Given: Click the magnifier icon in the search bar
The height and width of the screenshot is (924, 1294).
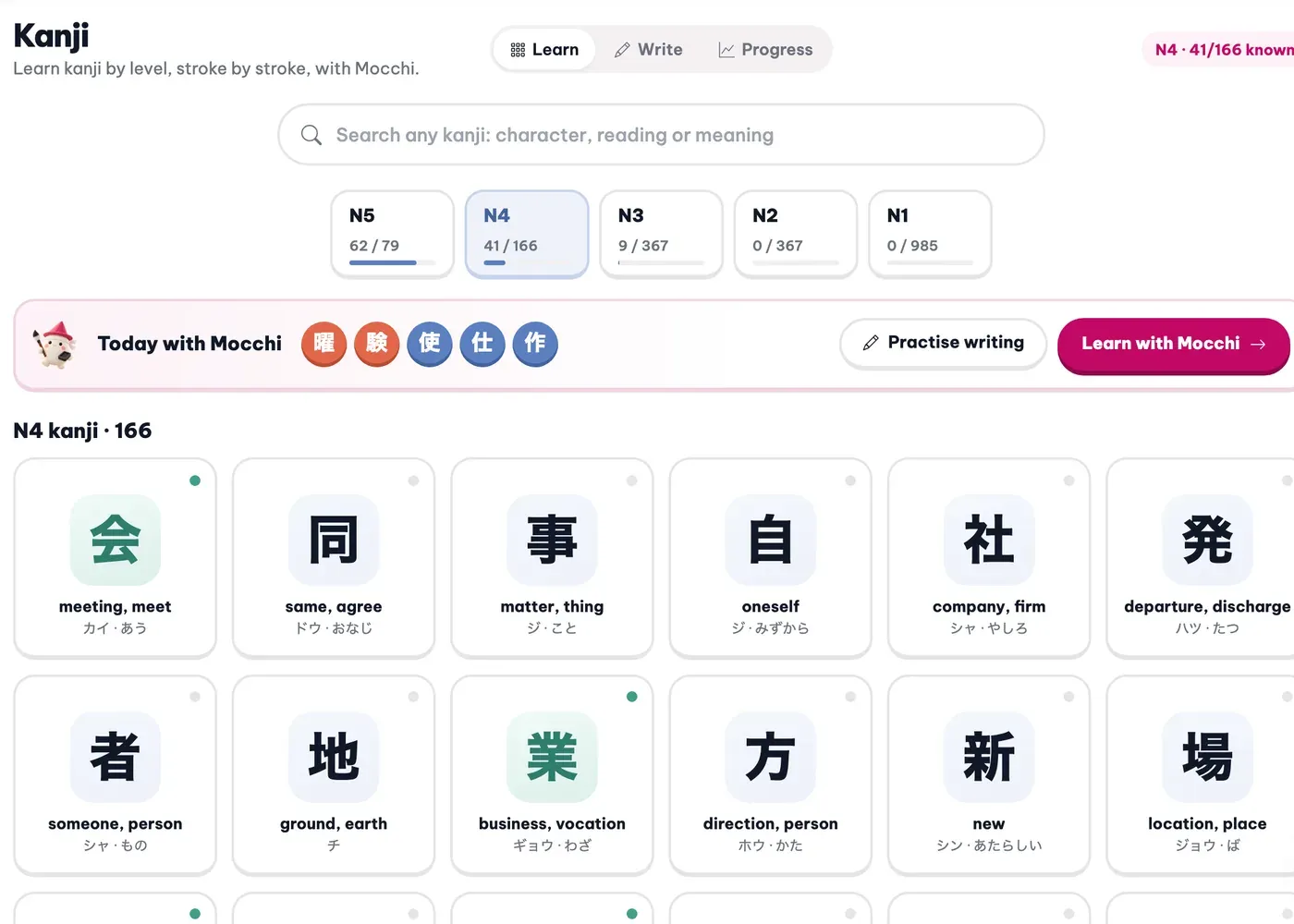Looking at the screenshot, I should (x=311, y=135).
